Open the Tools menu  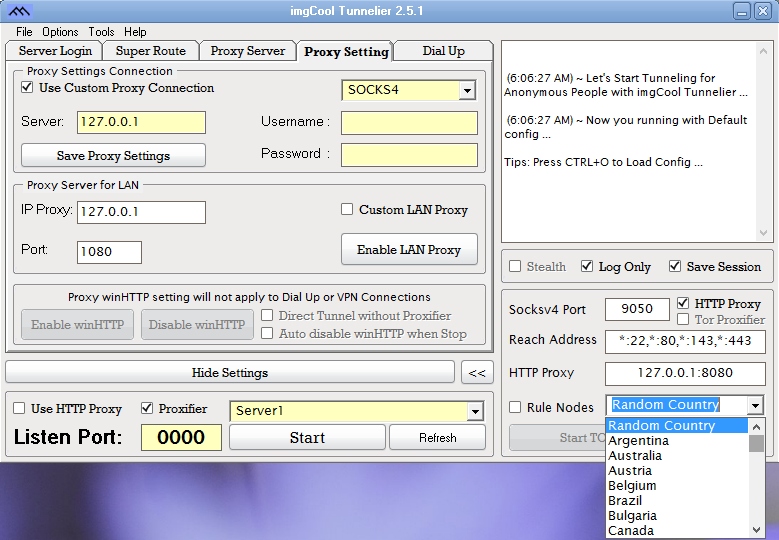pyautogui.click(x=101, y=32)
